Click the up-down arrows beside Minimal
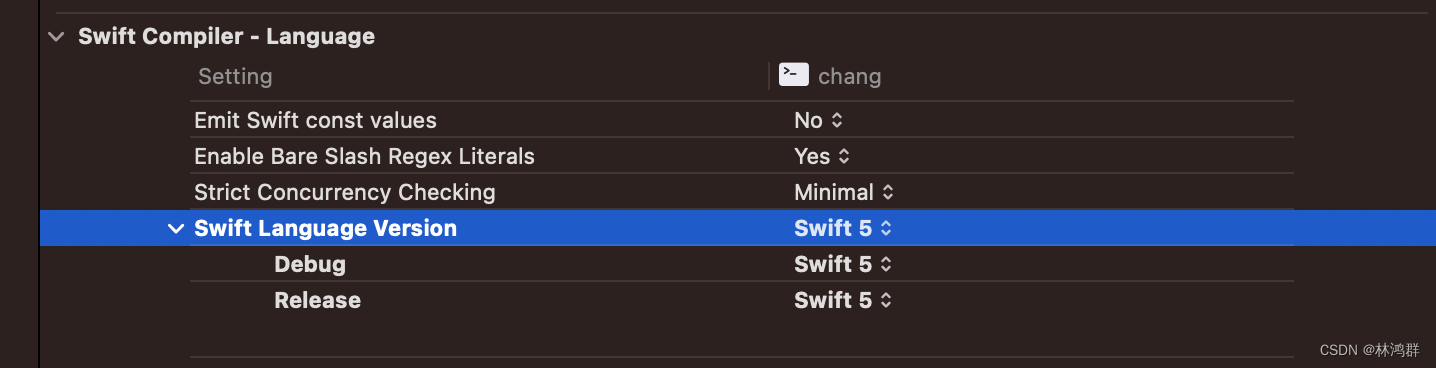1436x368 pixels. pos(888,193)
